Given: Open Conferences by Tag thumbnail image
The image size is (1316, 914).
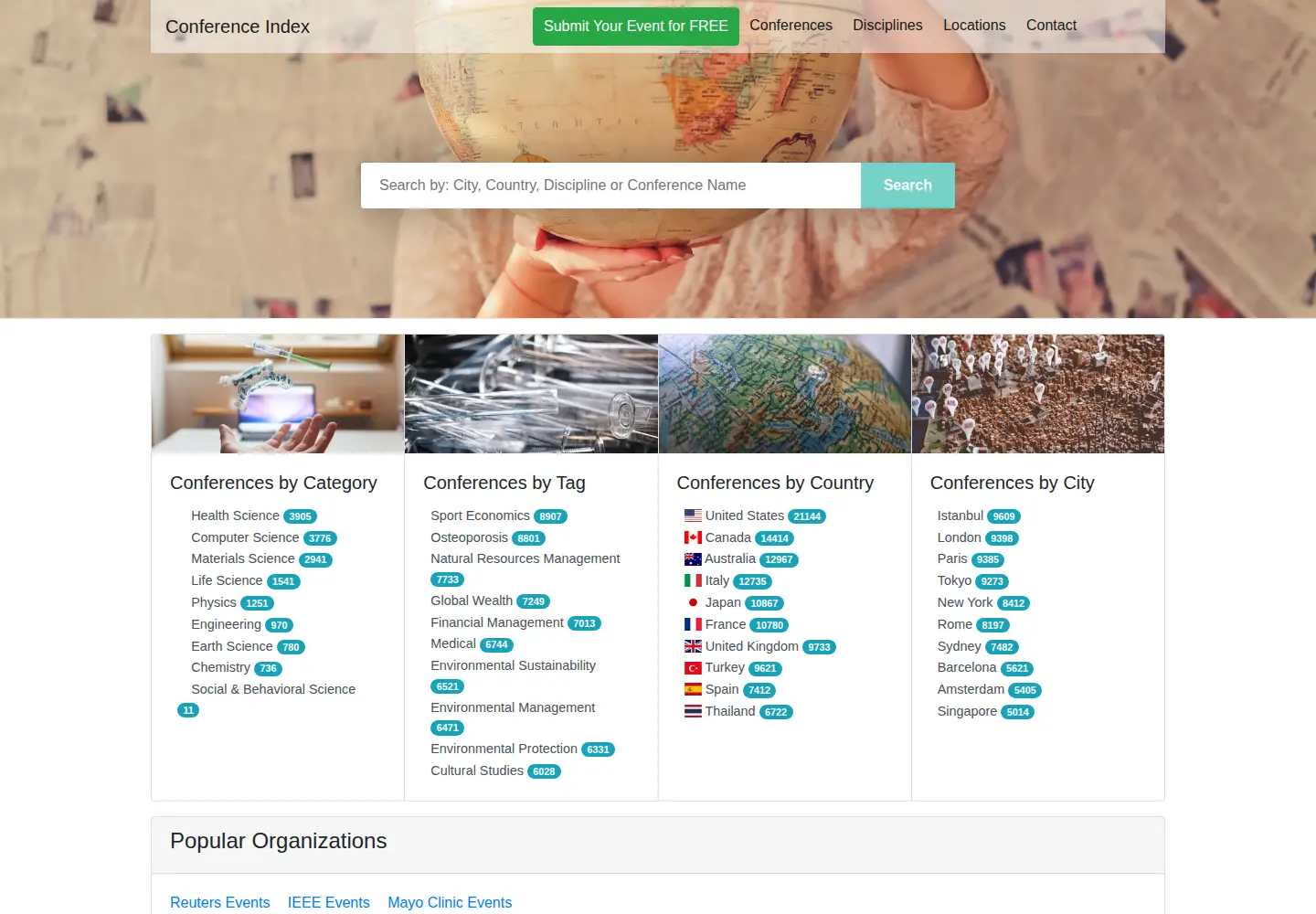Looking at the screenshot, I should 531,394.
